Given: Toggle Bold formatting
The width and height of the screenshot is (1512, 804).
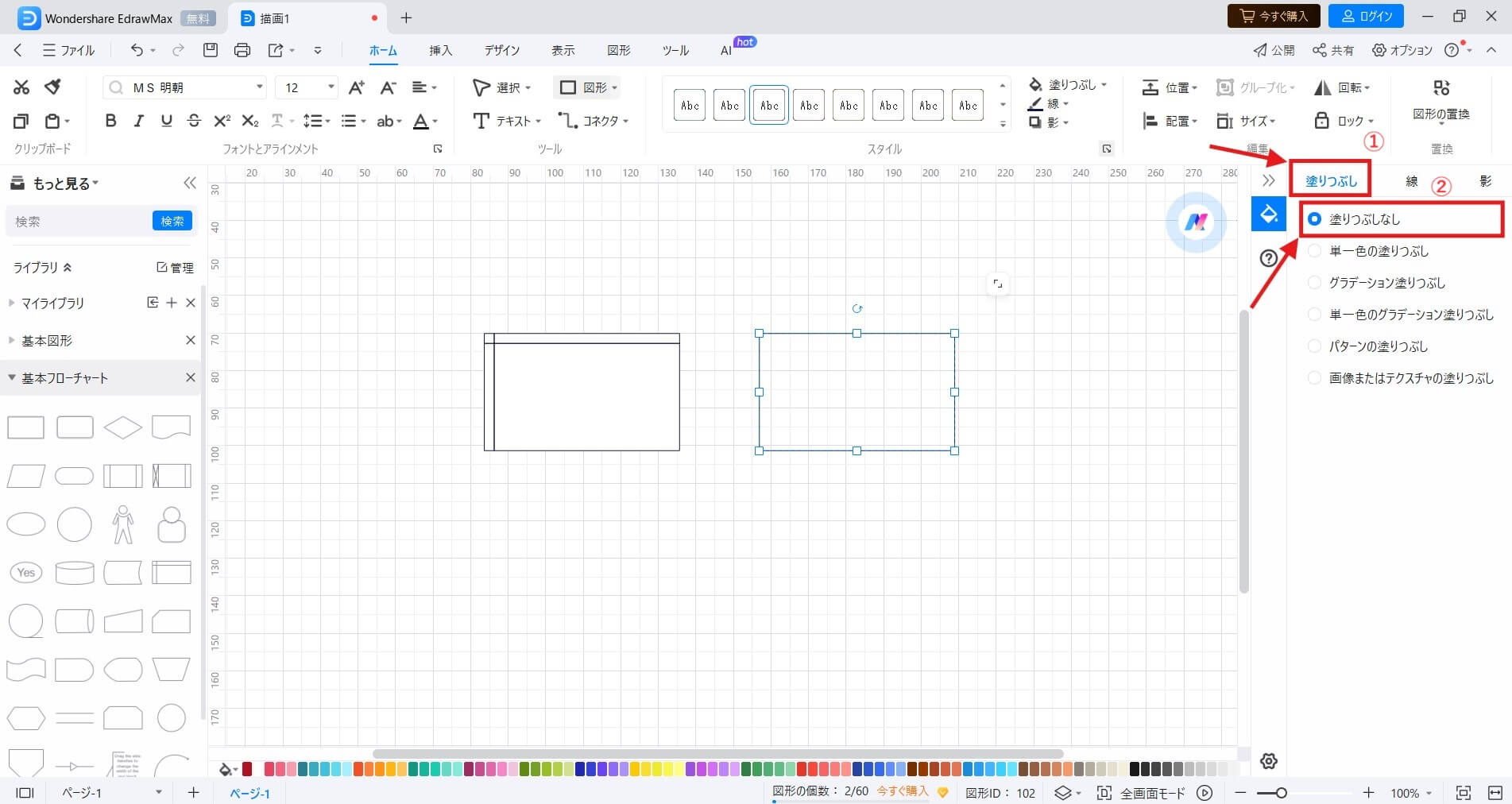Looking at the screenshot, I should click(x=110, y=121).
